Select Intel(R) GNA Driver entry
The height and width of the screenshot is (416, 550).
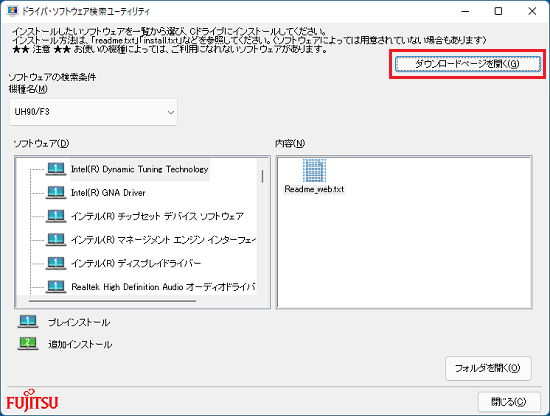tap(108, 193)
